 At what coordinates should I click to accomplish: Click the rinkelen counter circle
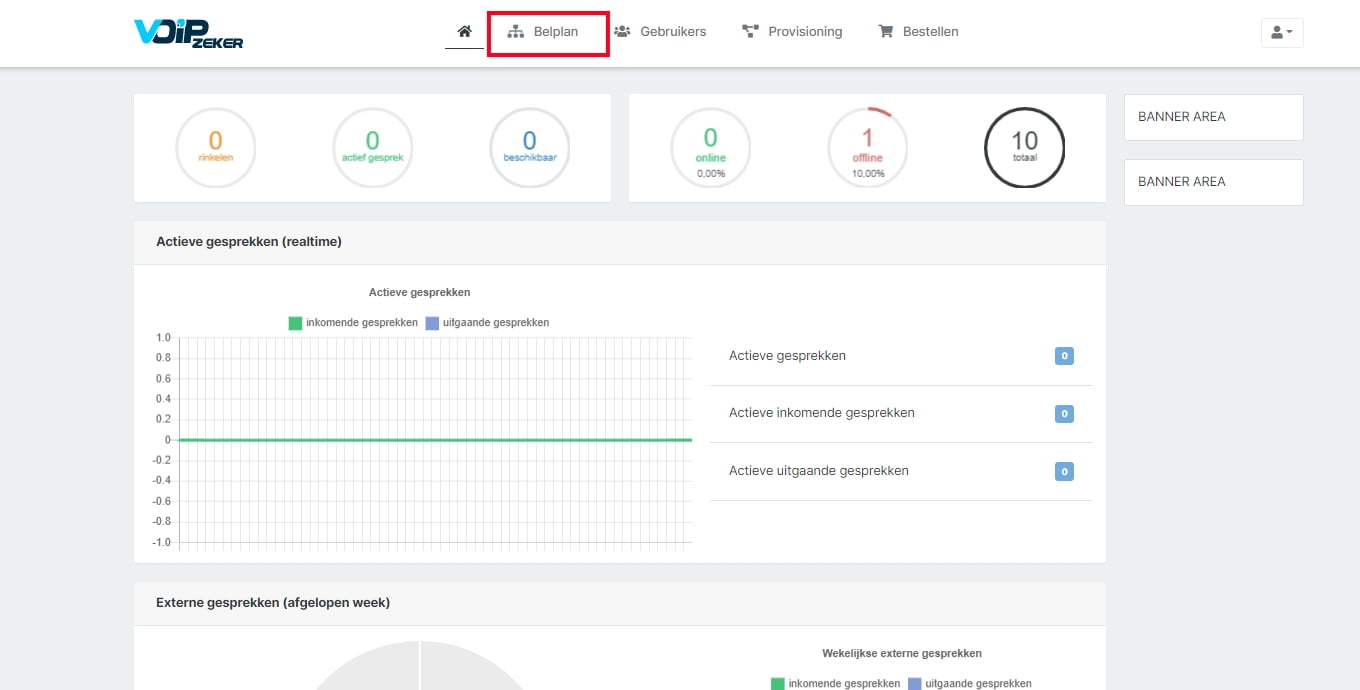pos(215,147)
